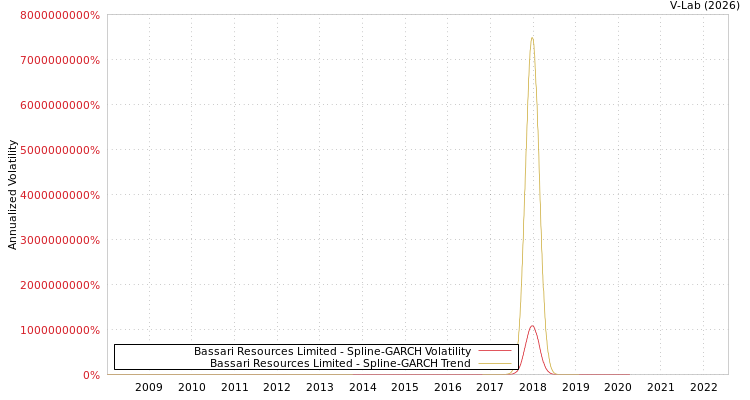Click the V-Lab (2026) watermark text
Image resolution: width=750 pixels, height=400 pixels.
coord(705,5)
